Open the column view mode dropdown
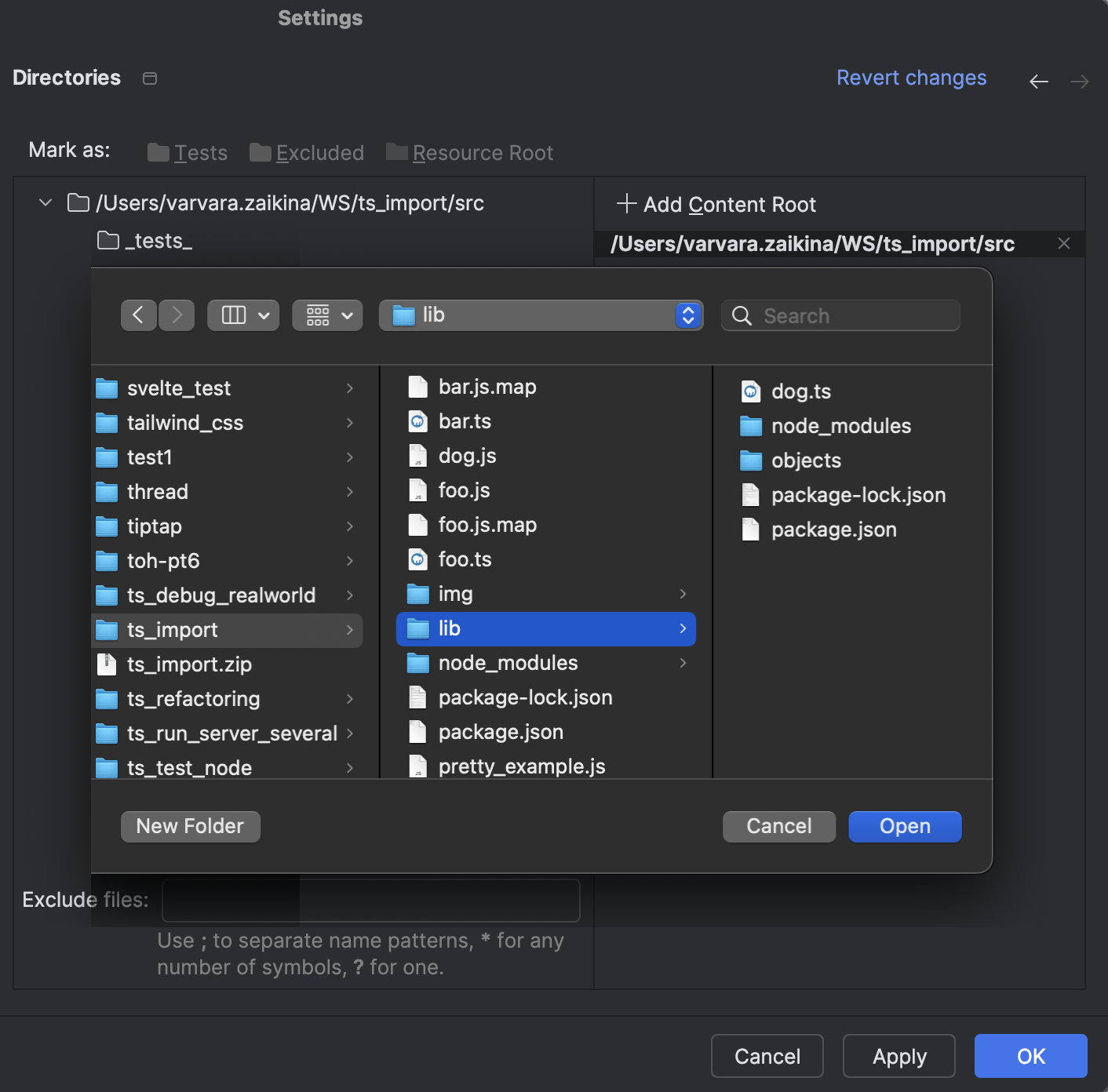Screen dimensions: 1108x1092 coord(242,315)
